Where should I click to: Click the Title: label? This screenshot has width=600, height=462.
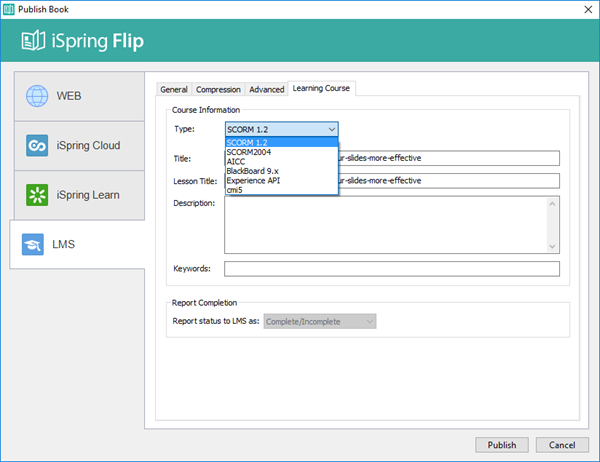pos(182,158)
